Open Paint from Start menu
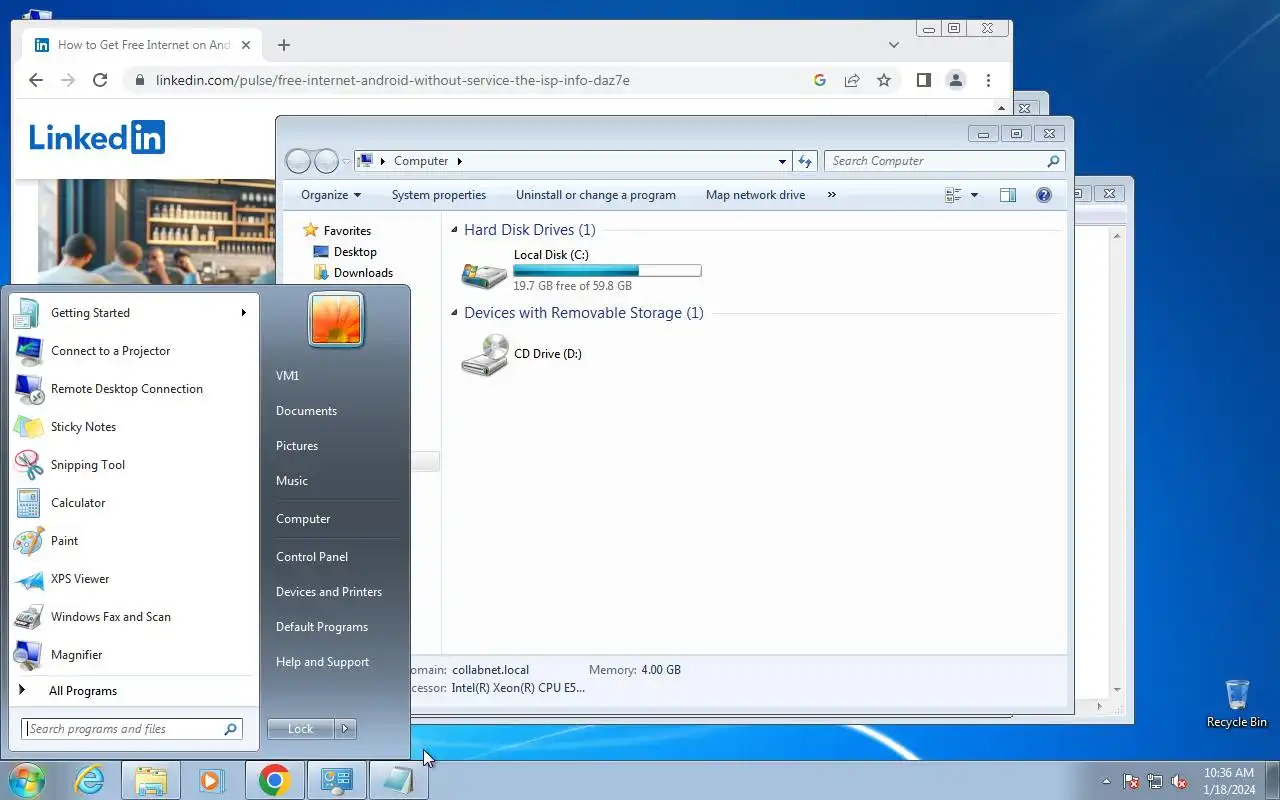Viewport: 1280px width, 800px height. (130, 541)
